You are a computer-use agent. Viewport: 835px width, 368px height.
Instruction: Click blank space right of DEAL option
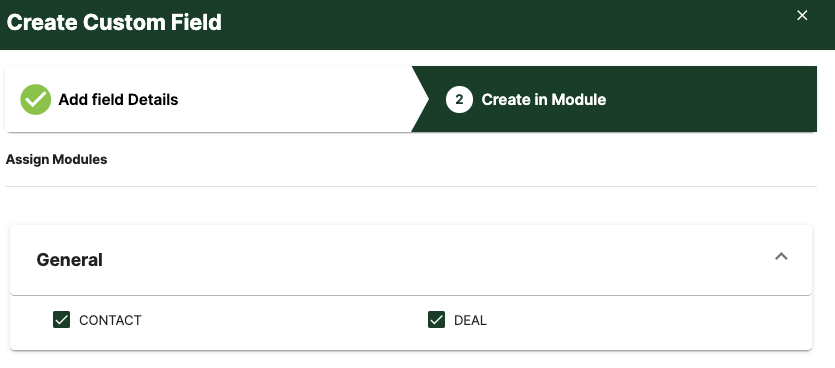639,320
